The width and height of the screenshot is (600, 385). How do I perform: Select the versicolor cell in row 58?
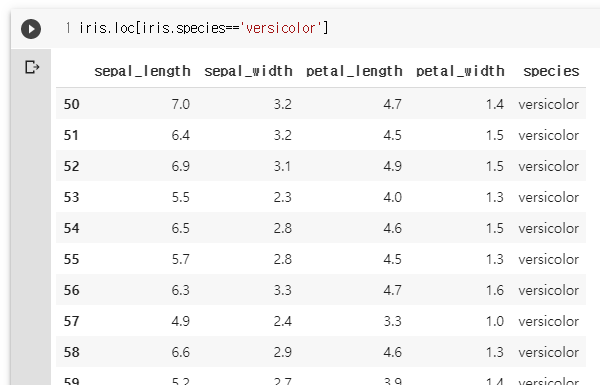pos(548,352)
